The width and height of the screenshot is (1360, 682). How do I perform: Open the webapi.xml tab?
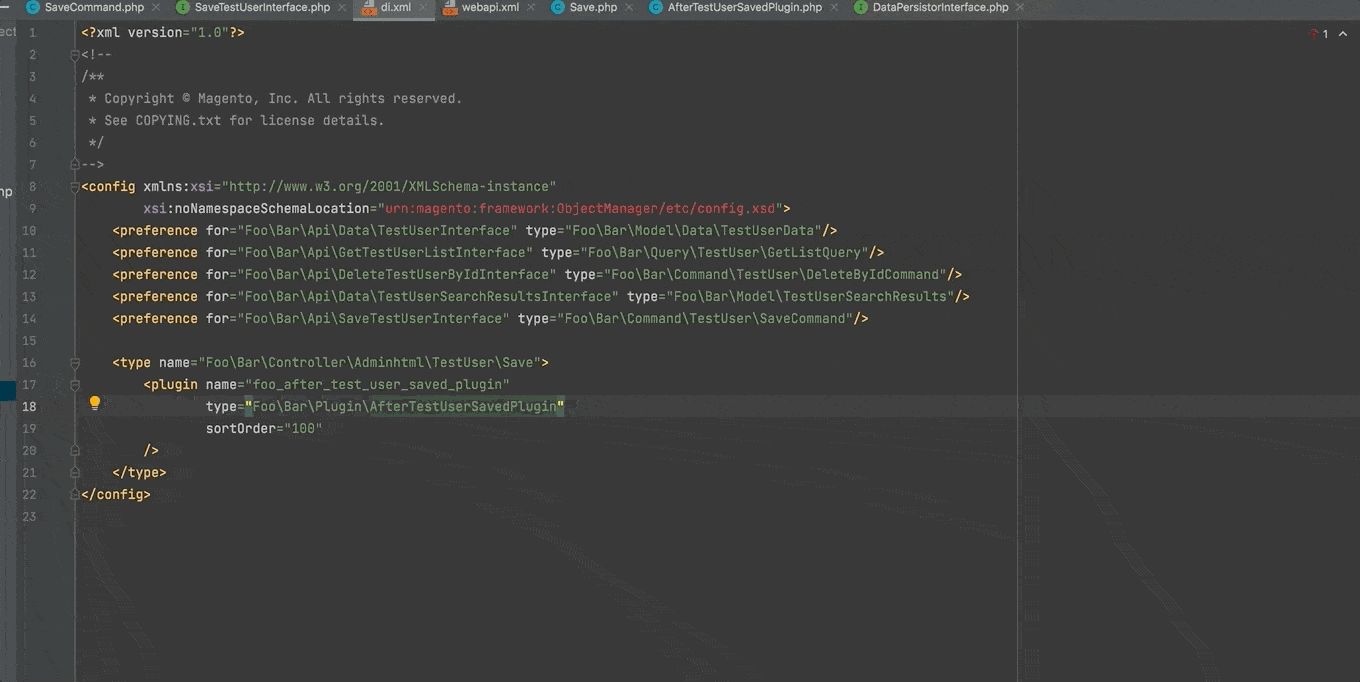tap(490, 8)
